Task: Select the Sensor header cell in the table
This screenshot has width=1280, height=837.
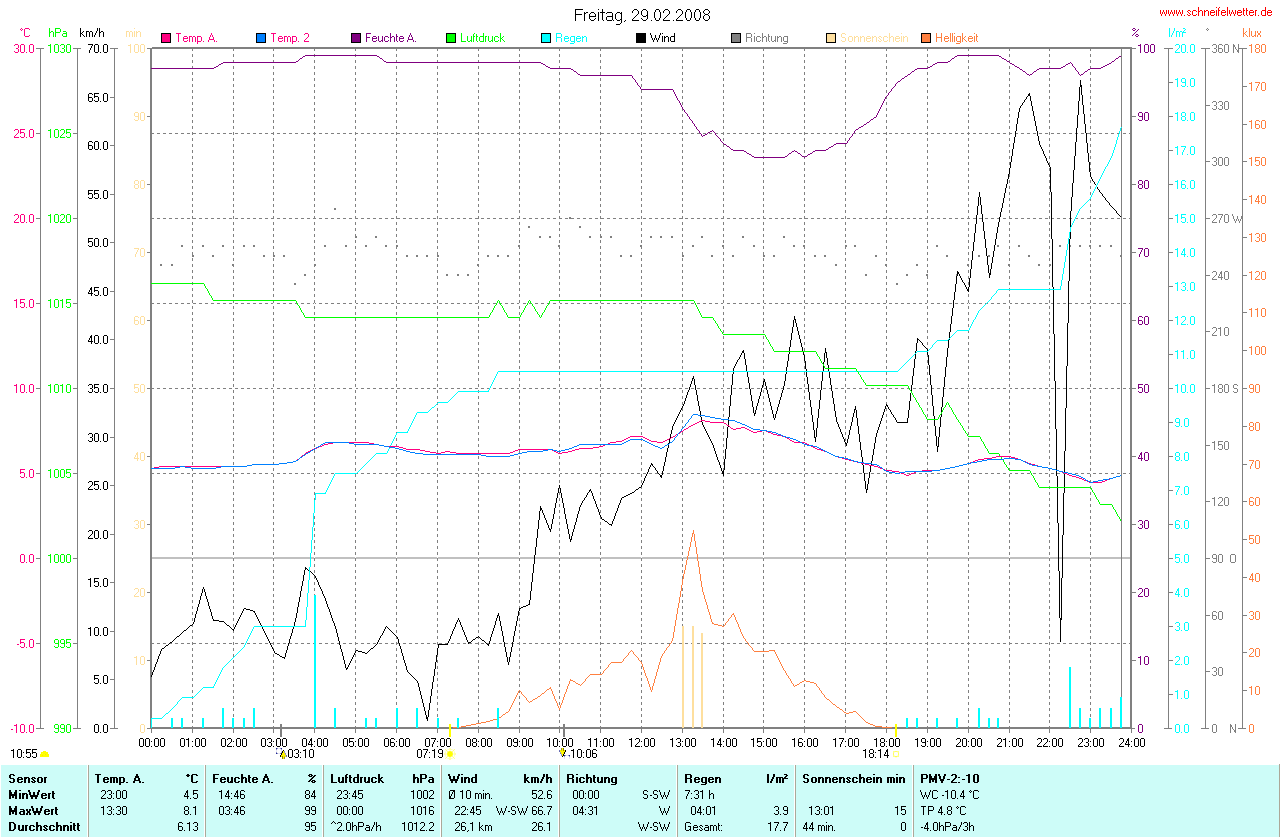Action: coord(27,778)
